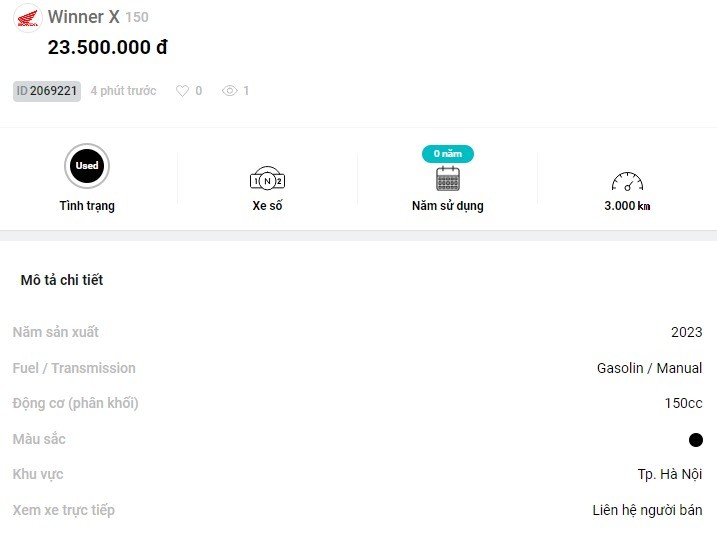Click the 'Xe số' label
The width and height of the screenshot is (717, 550).
(267, 206)
